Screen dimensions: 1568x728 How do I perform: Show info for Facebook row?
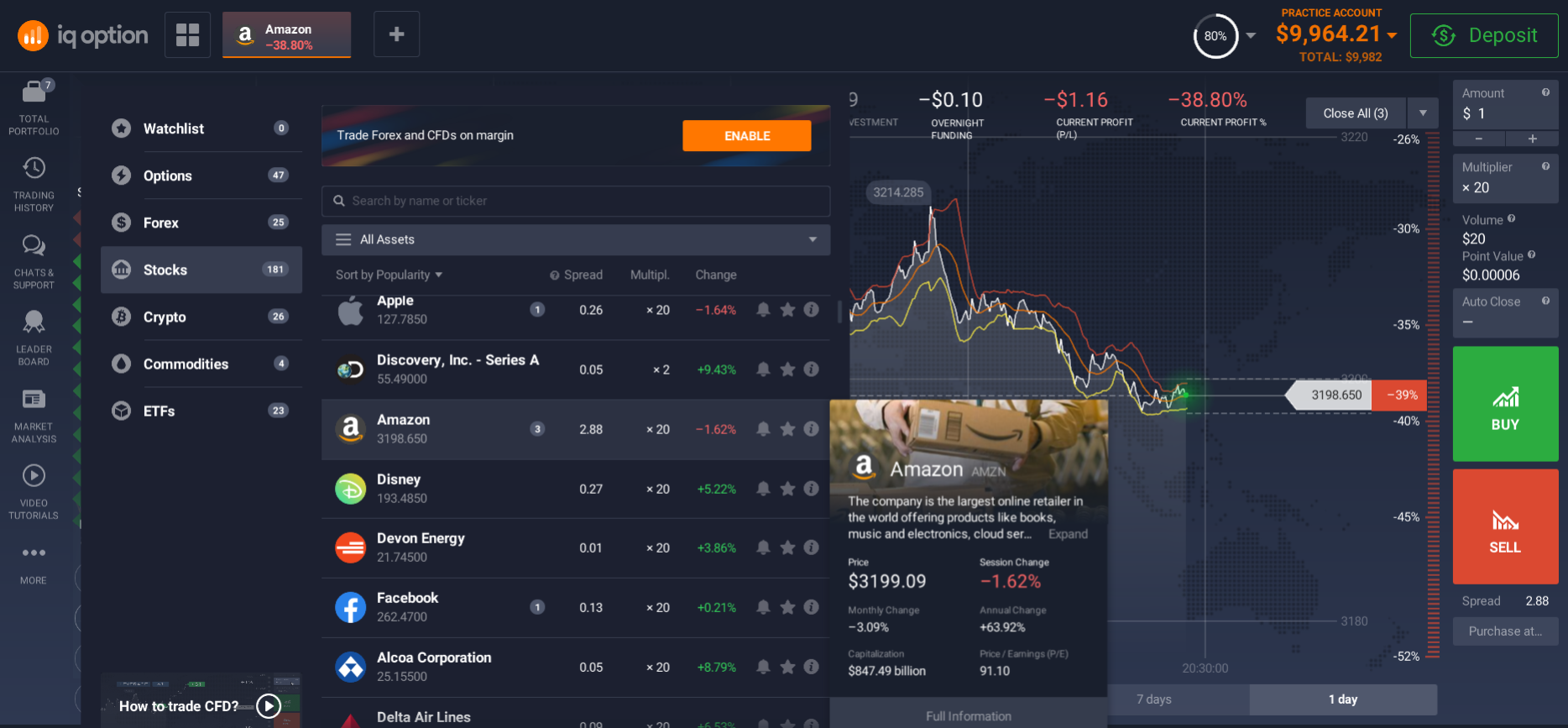pos(811,607)
